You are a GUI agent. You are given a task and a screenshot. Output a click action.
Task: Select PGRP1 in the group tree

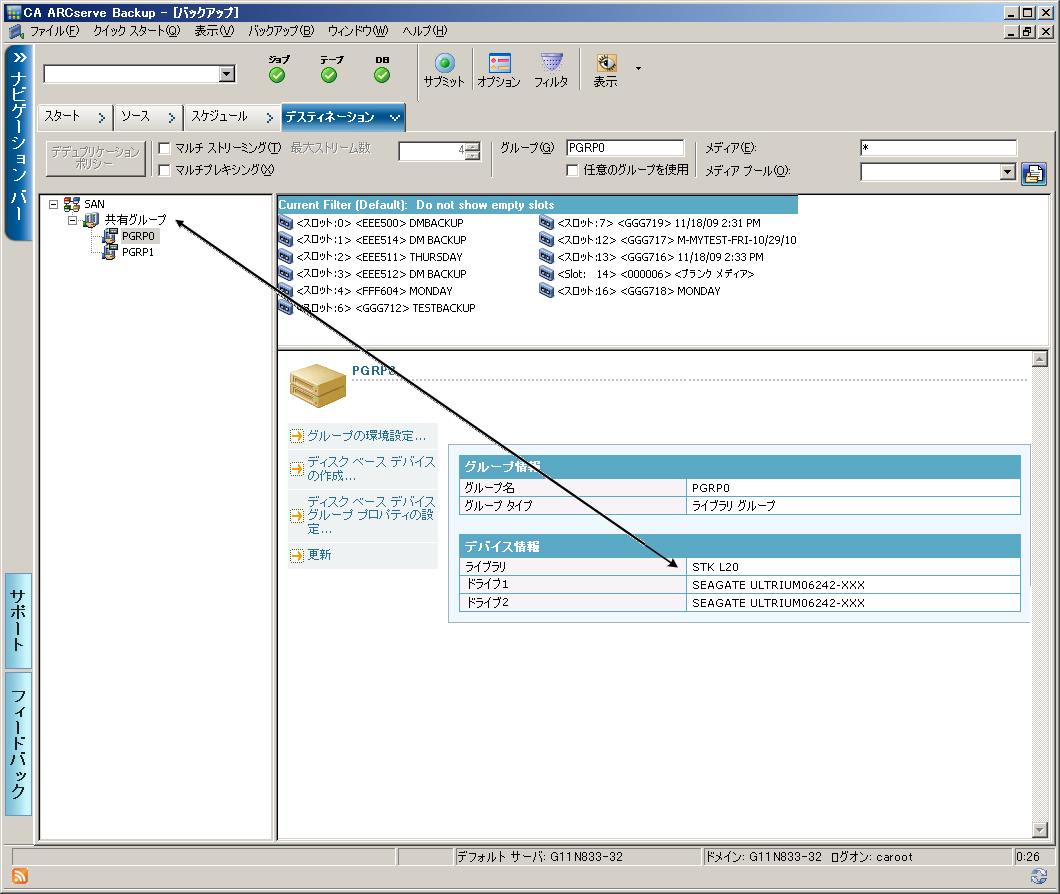point(137,252)
